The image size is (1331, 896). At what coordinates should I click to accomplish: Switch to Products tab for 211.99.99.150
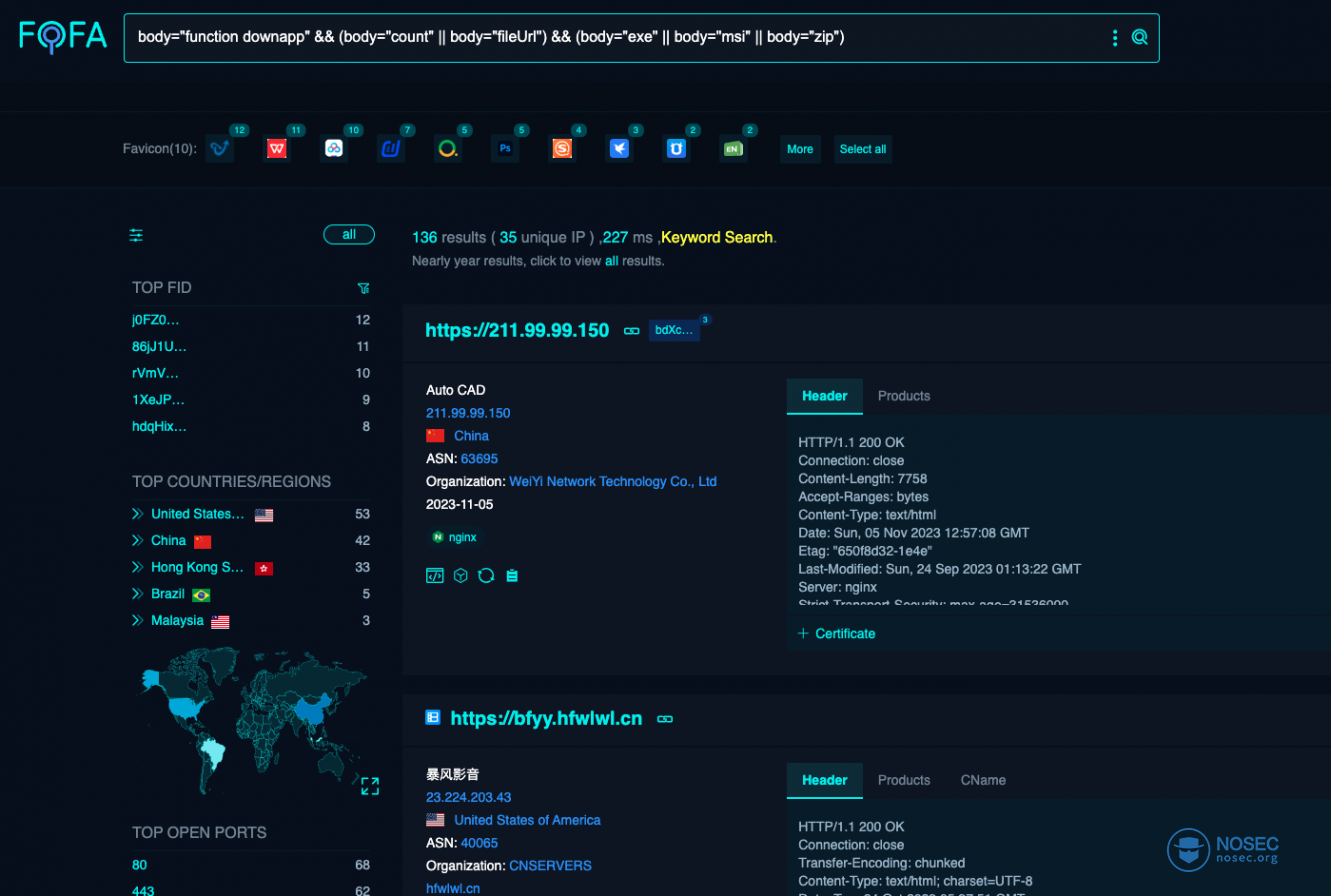click(904, 396)
